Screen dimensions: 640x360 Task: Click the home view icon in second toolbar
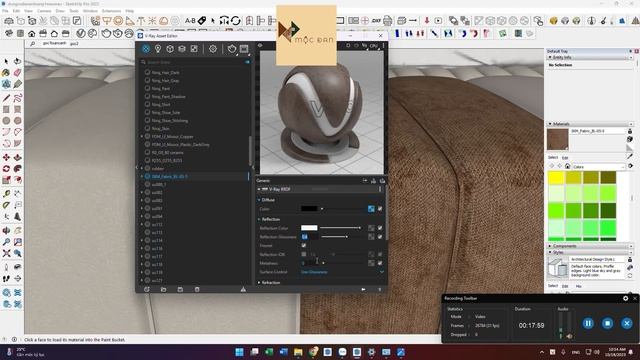(x=31, y=33)
